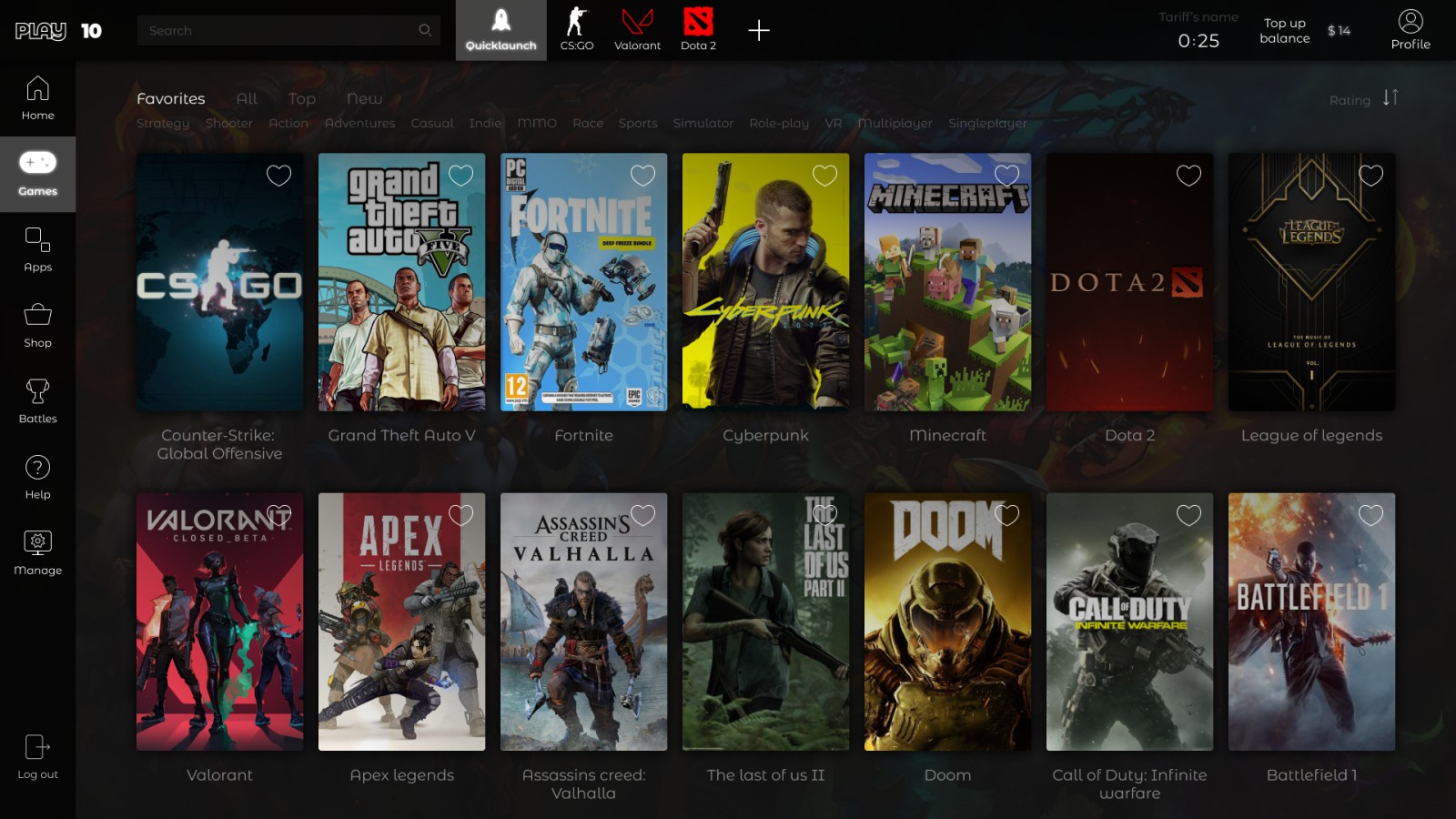
Task: Switch to the All games tab
Action: pos(247,98)
